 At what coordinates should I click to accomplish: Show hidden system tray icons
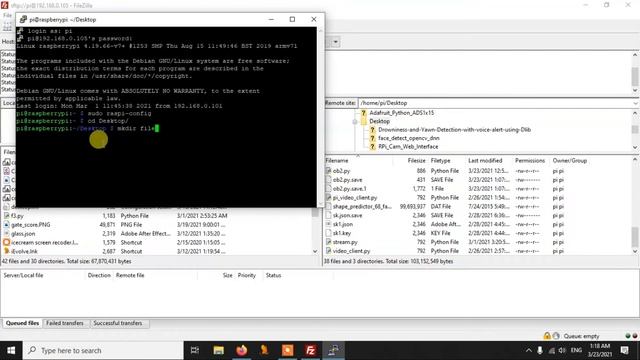pyautogui.click(x=529, y=350)
